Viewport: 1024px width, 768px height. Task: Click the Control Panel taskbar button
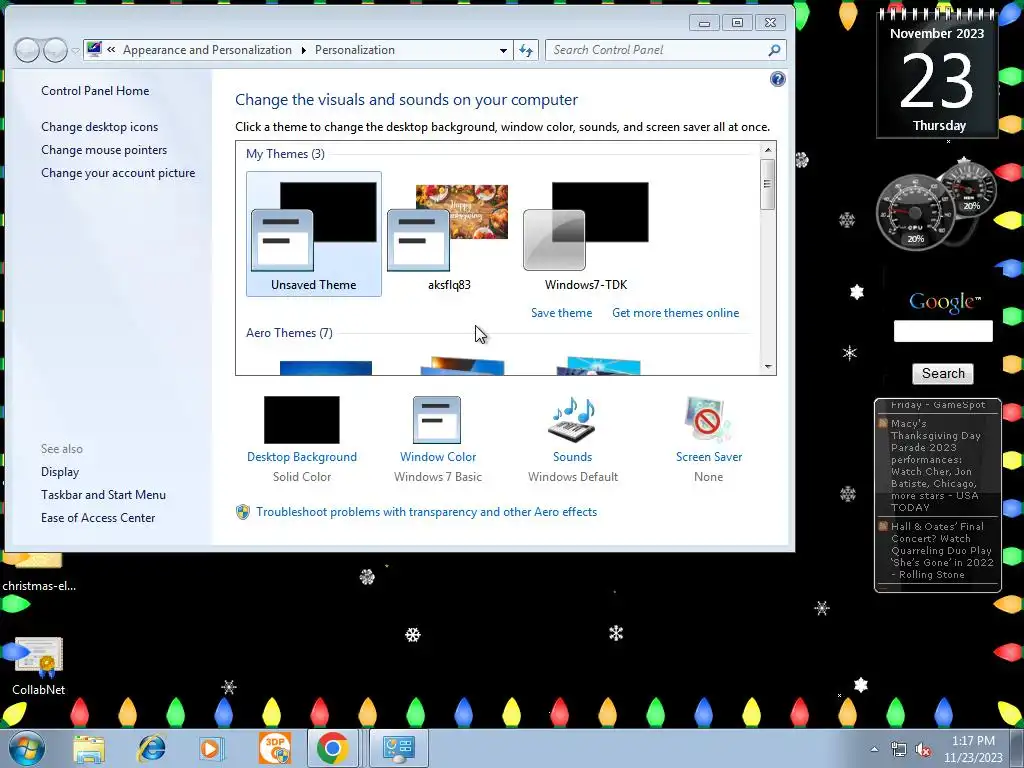coord(399,748)
